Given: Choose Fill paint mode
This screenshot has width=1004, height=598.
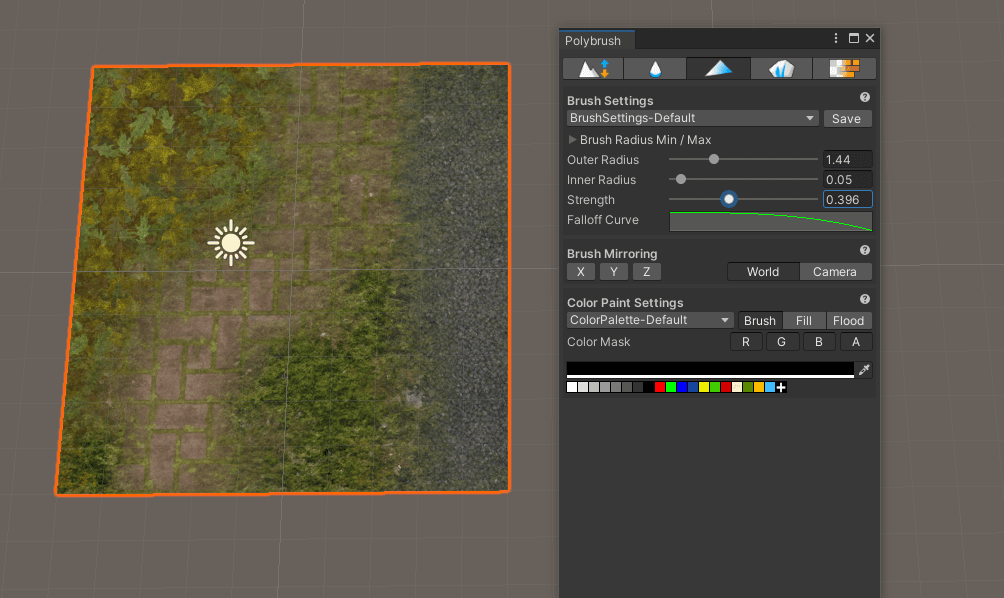Looking at the screenshot, I should (x=804, y=320).
